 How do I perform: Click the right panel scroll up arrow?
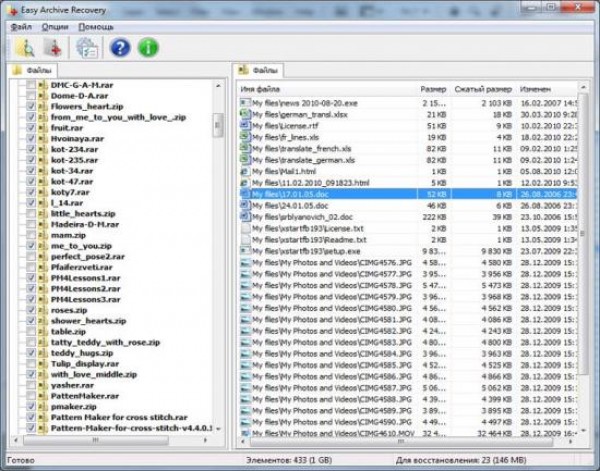tap(583, 88)
